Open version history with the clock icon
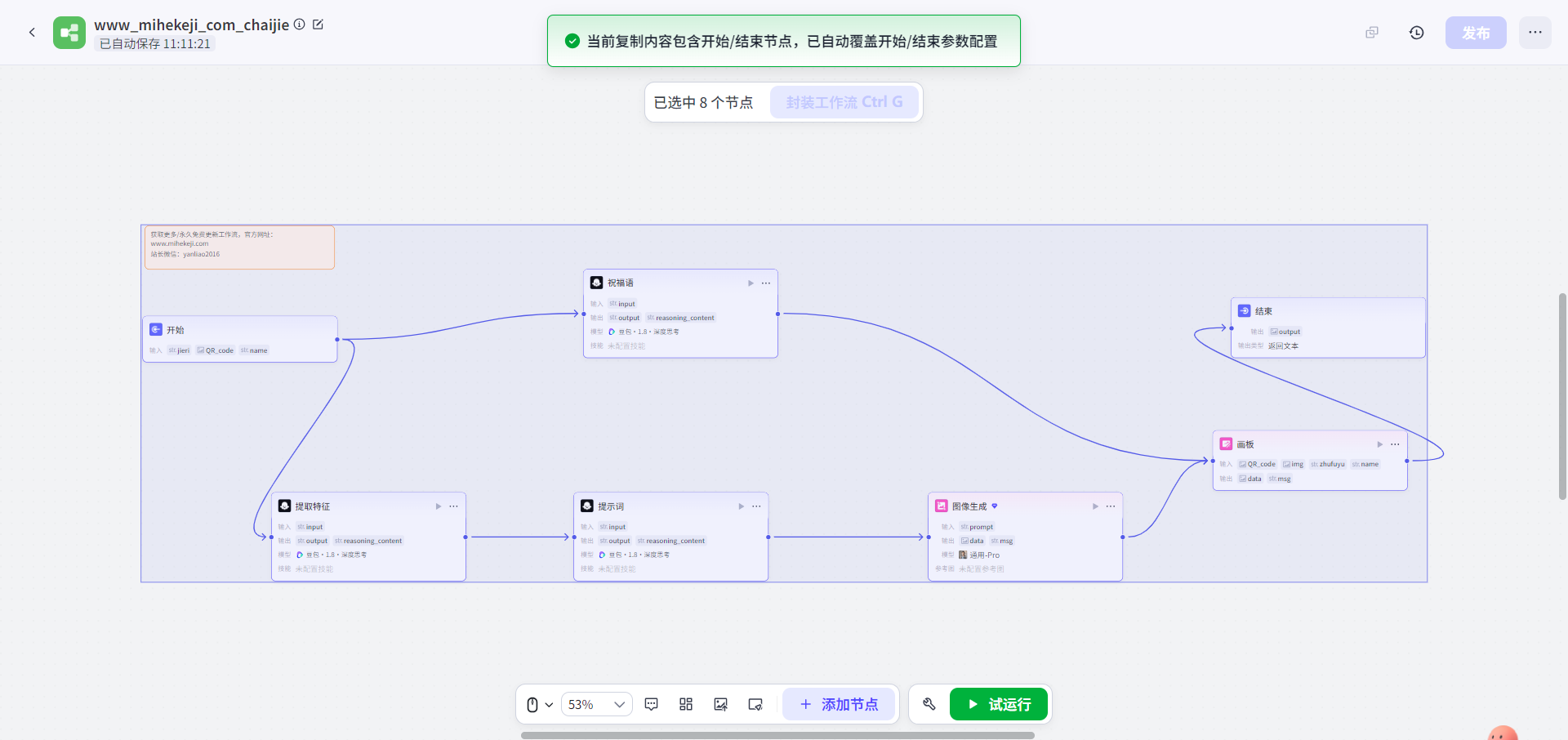 pos(1417,32)
